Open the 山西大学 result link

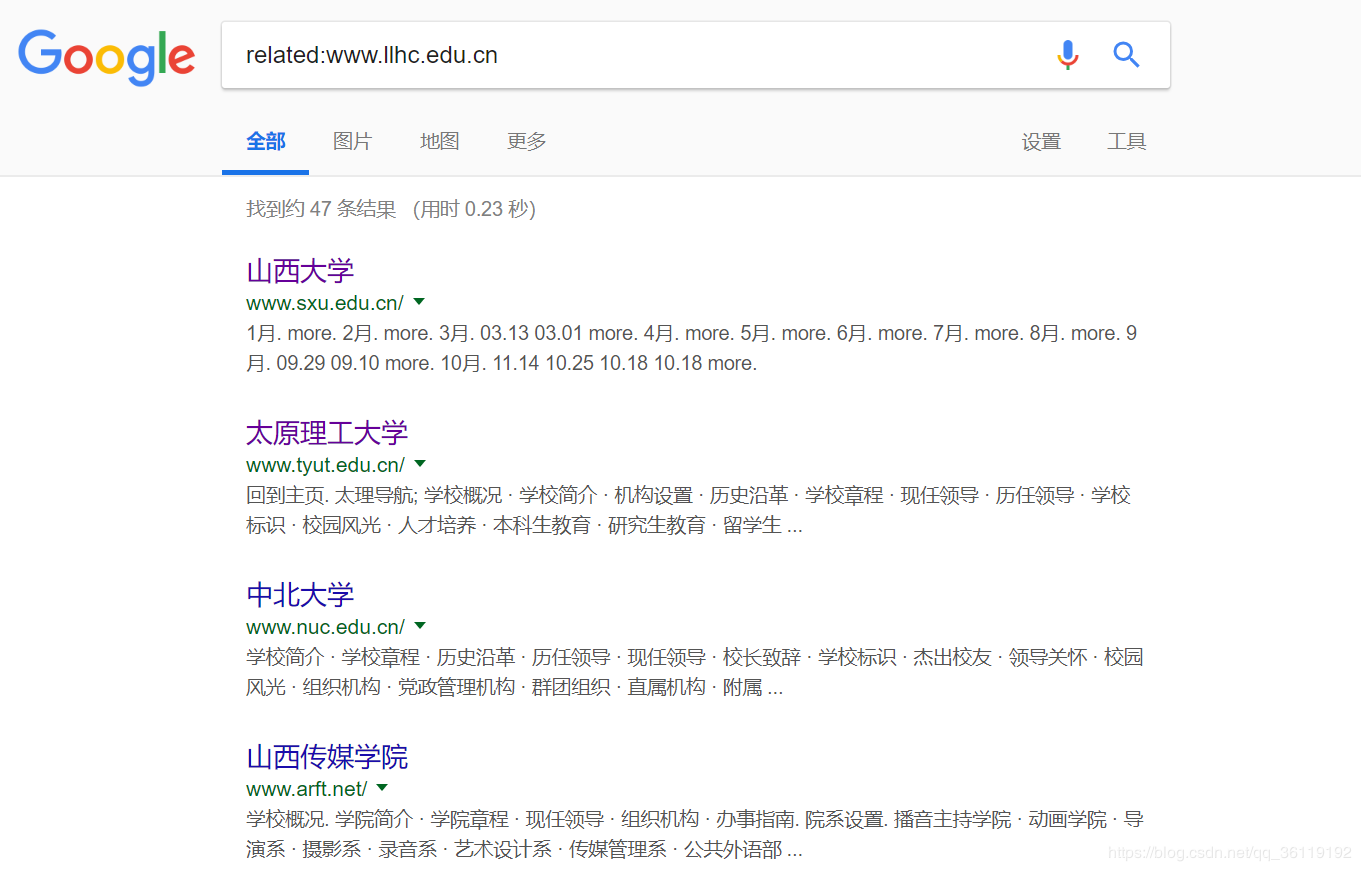pyautogui.click(x=300, y=271)
